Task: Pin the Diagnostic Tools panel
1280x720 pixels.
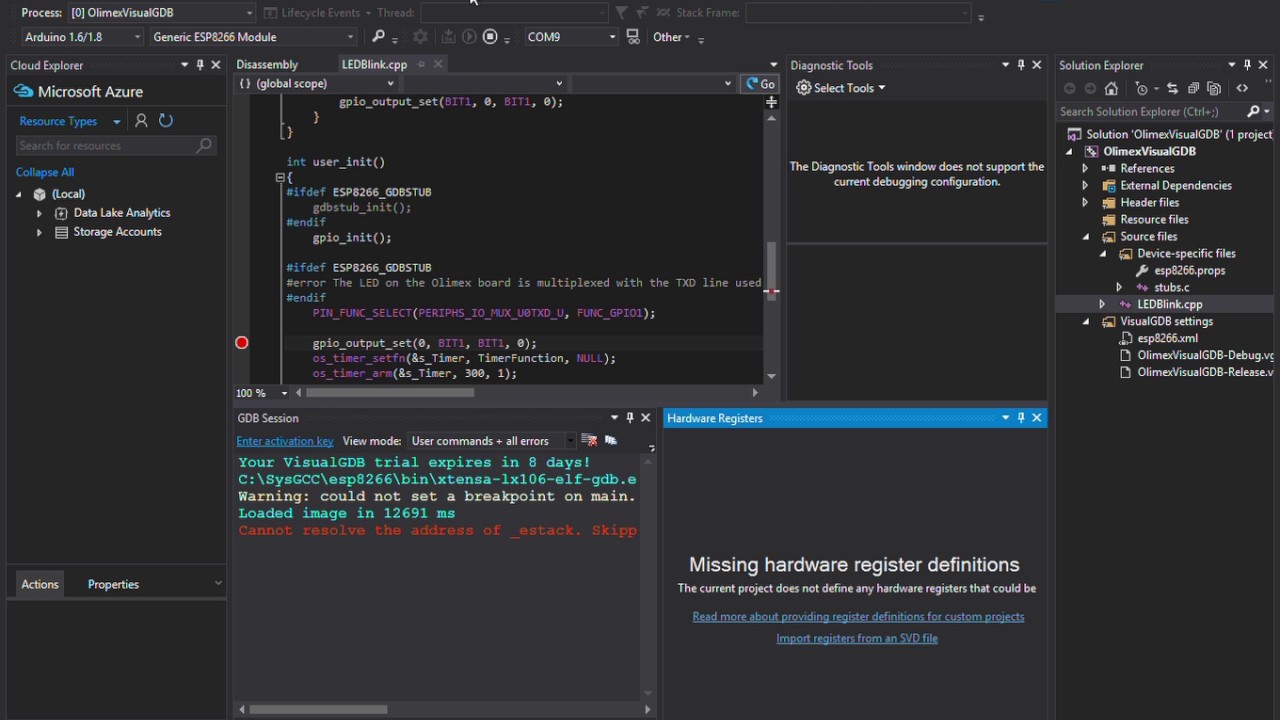Action: (1021, 65)
